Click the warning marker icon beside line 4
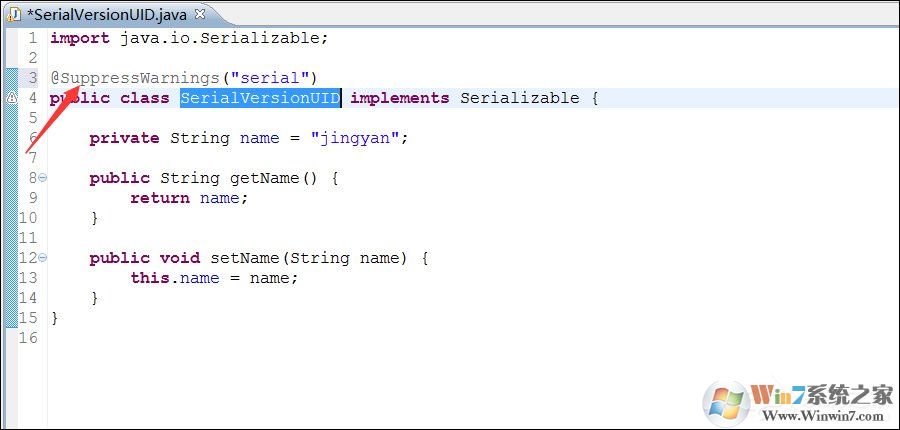Viewport: 900px width, 430px height. point(12,98)
